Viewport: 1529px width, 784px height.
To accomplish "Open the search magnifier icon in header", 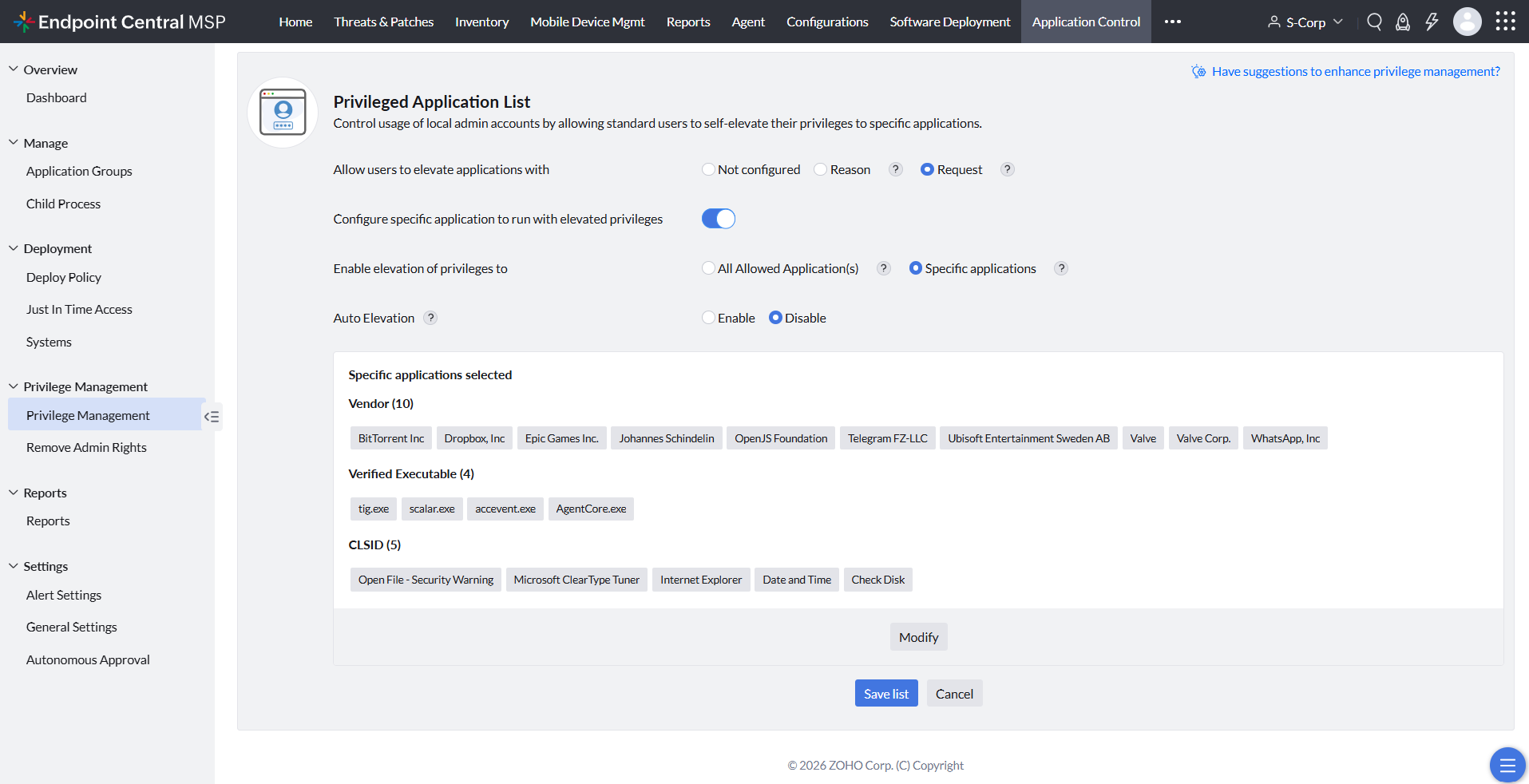I will pos(1374,22).
